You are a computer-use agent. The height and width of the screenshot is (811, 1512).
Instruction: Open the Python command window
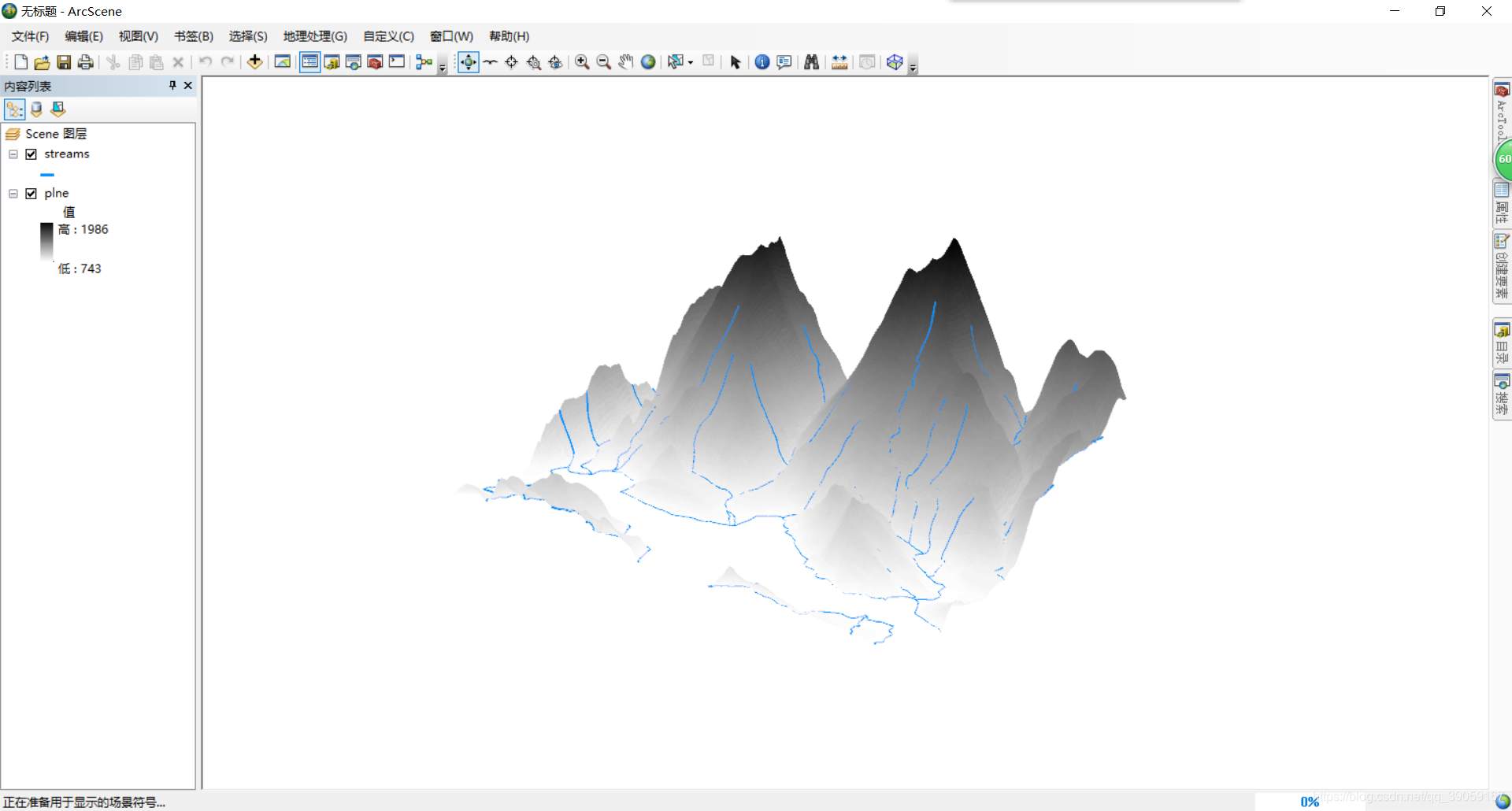(x=396, y=62)
